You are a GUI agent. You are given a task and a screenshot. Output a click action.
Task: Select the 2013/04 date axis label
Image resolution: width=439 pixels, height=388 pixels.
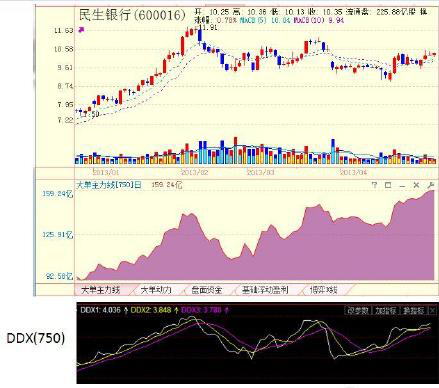click(x=353, y=172)
